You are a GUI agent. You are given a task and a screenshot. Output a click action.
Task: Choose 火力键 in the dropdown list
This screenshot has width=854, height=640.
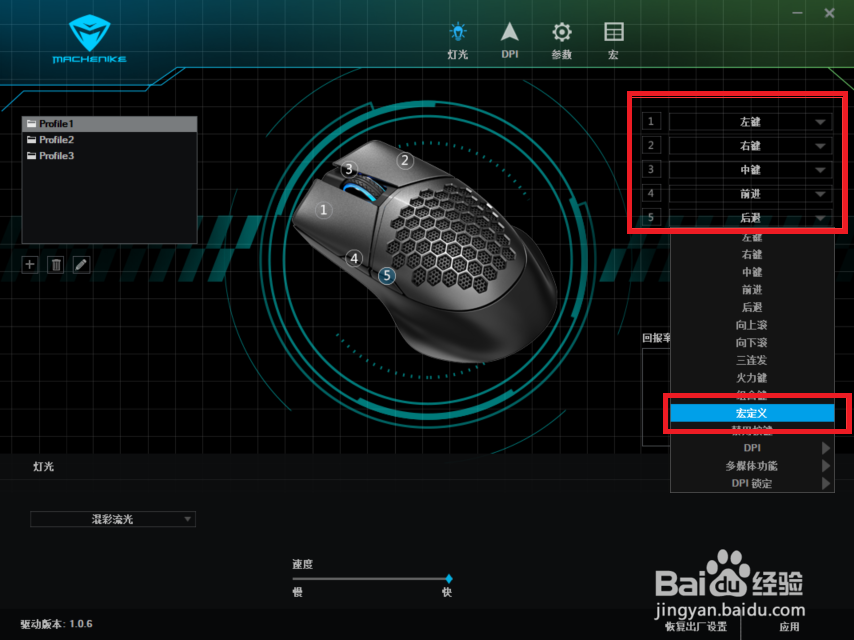pos(752,377)
